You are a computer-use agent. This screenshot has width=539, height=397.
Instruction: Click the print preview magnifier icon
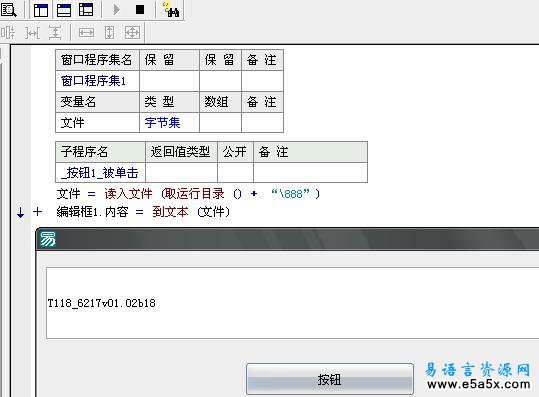coord(8,10)
